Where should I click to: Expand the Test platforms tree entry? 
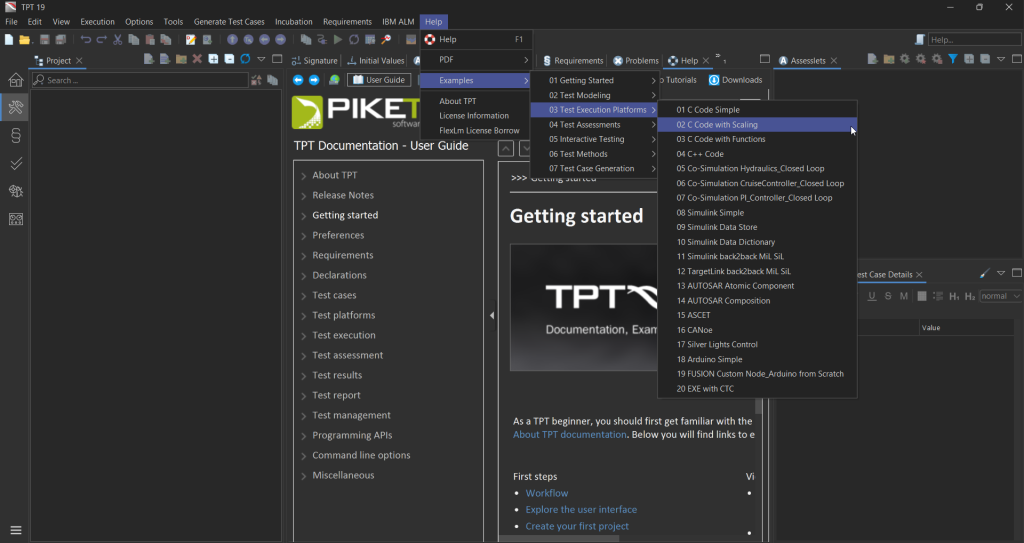pyautogui.click(x=303, y=315)
